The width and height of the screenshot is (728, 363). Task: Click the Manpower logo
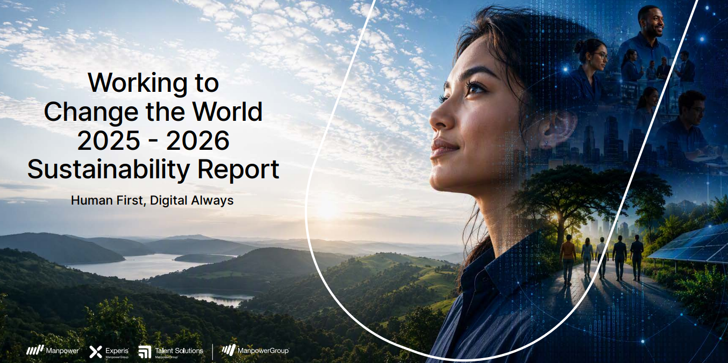[x=52, y=350]
